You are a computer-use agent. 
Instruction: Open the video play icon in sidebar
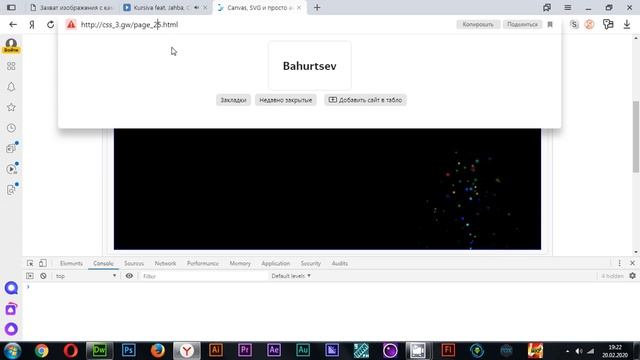click(11, 169)
